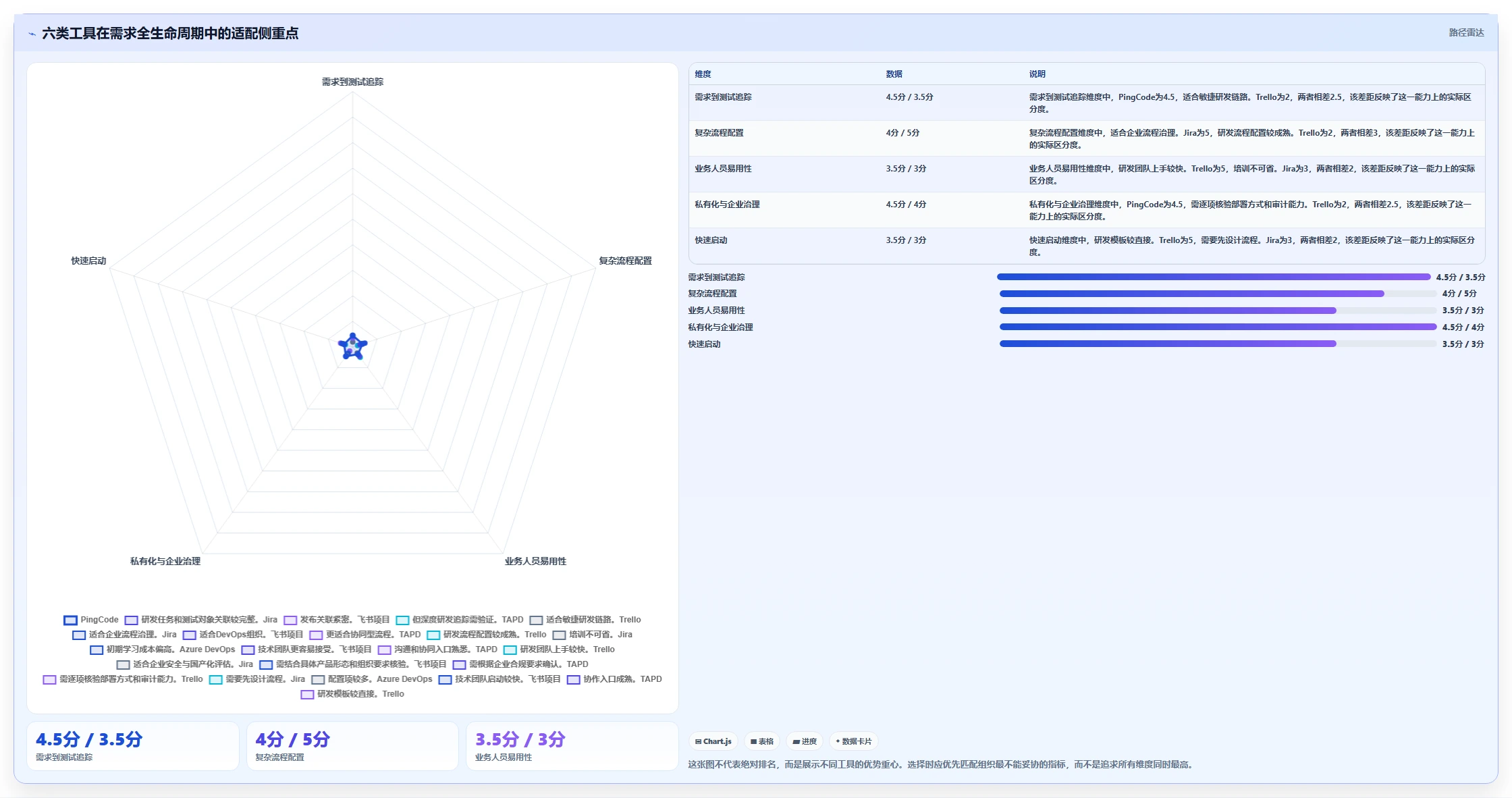Toggle legend item 适合企业流程治理。Jira
Screen dimensions: 1512x798
[124, 635]
